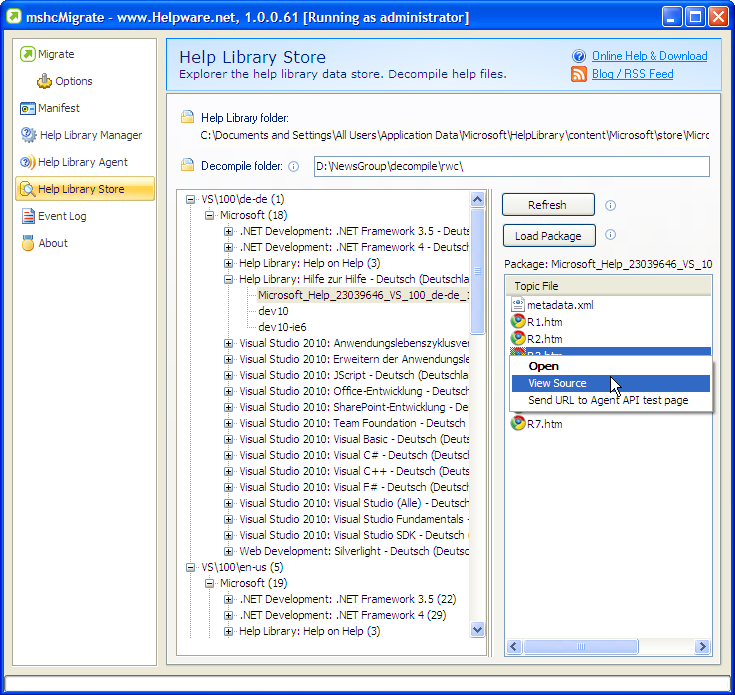Click info icon next to Refresh button
735x695 pixels.
point(610,205)
